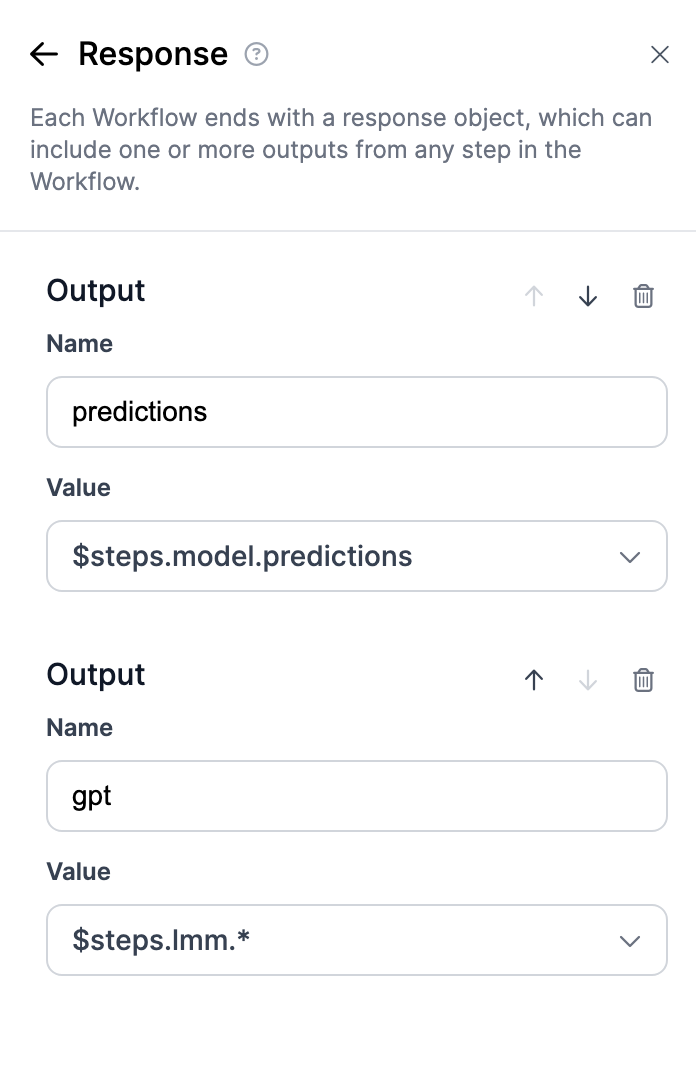Open the help icon beside Response
Viewport: 696px width, 1084px height.
click(x=257, y=54)
